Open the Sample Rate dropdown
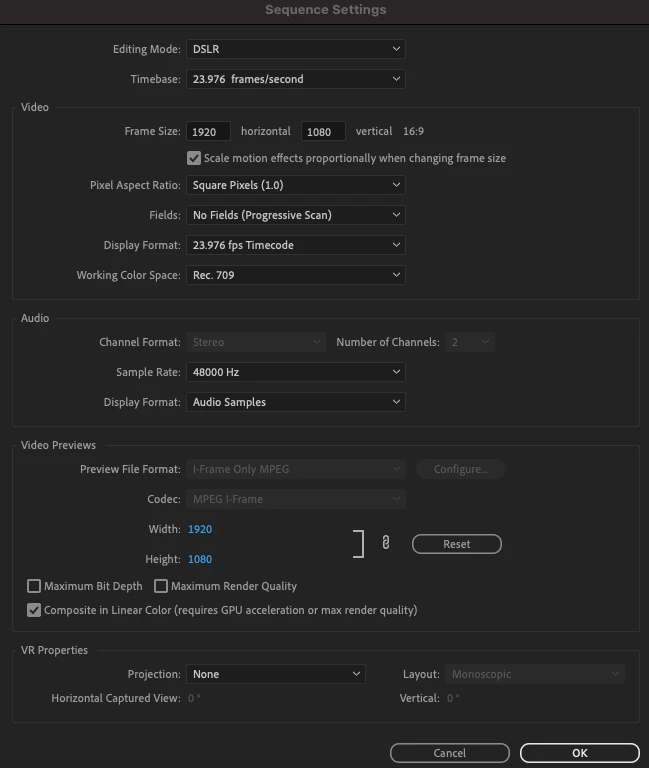 295,372
